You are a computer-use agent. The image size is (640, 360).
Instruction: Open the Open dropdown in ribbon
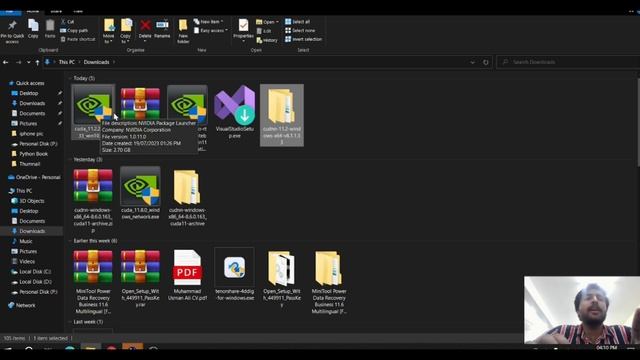[267, 22]
